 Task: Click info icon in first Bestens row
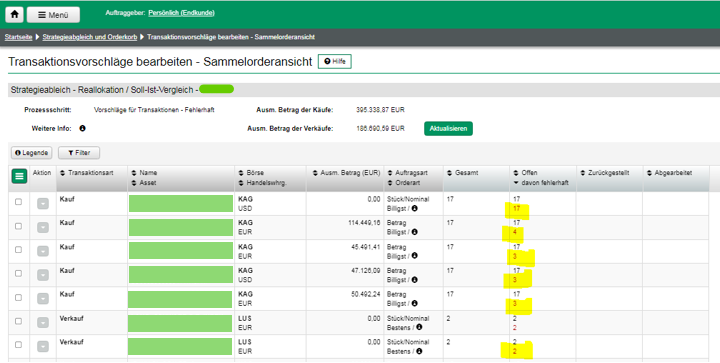(x=419, y=327)
